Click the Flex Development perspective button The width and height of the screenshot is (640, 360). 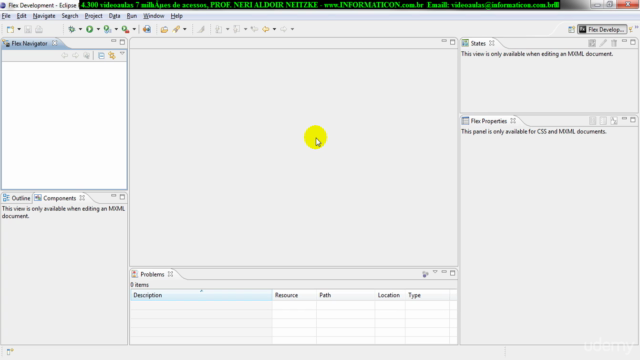tap(602, 29)
